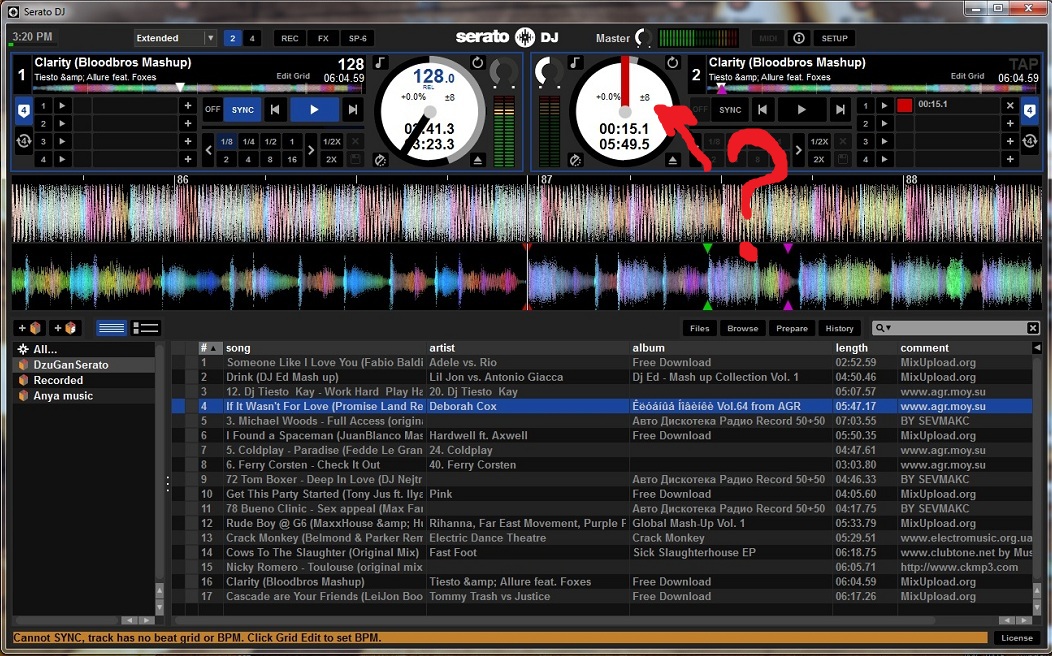
Task: Open the SETUP screen
Action: 835,38
